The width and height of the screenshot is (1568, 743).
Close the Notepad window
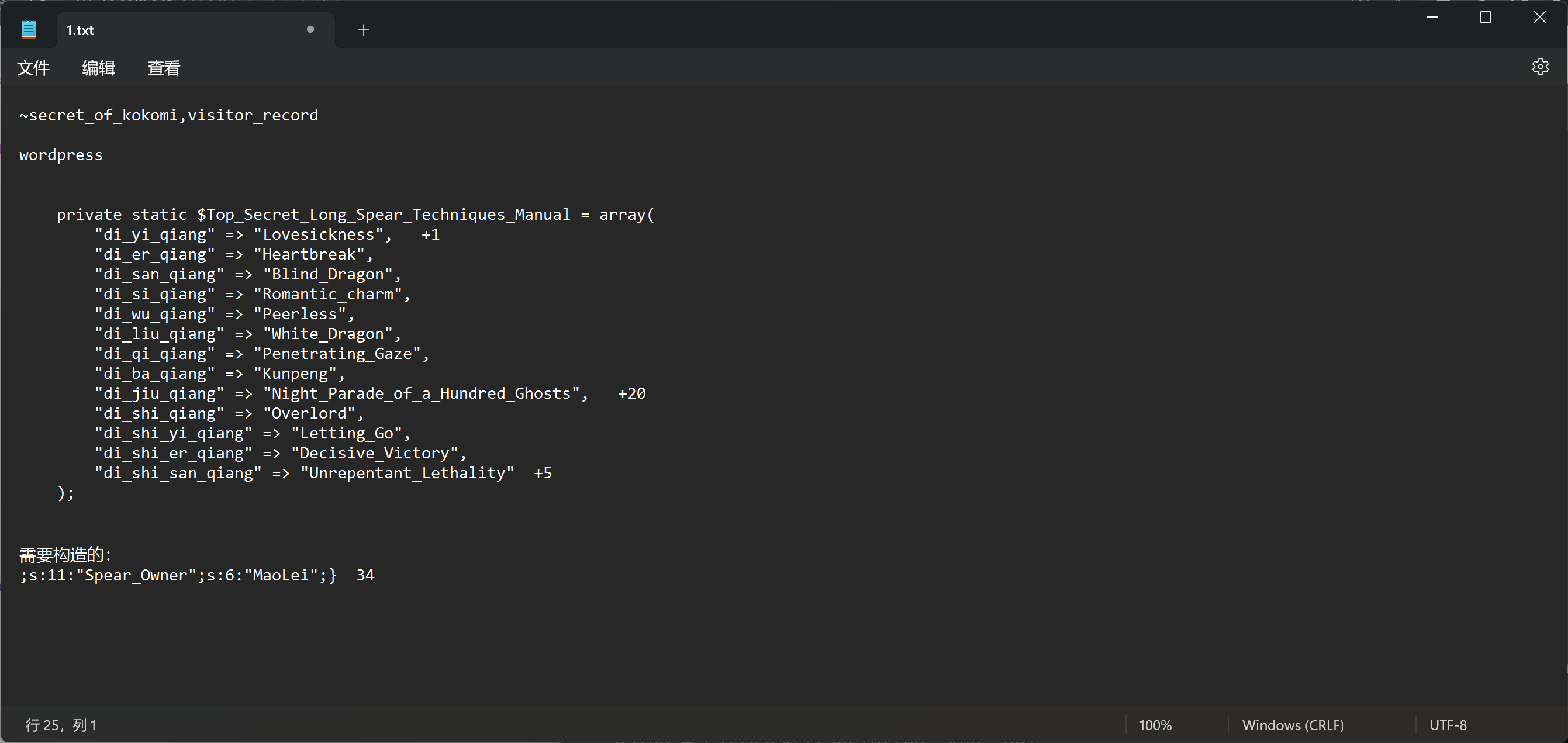(x=1539, y=17)
